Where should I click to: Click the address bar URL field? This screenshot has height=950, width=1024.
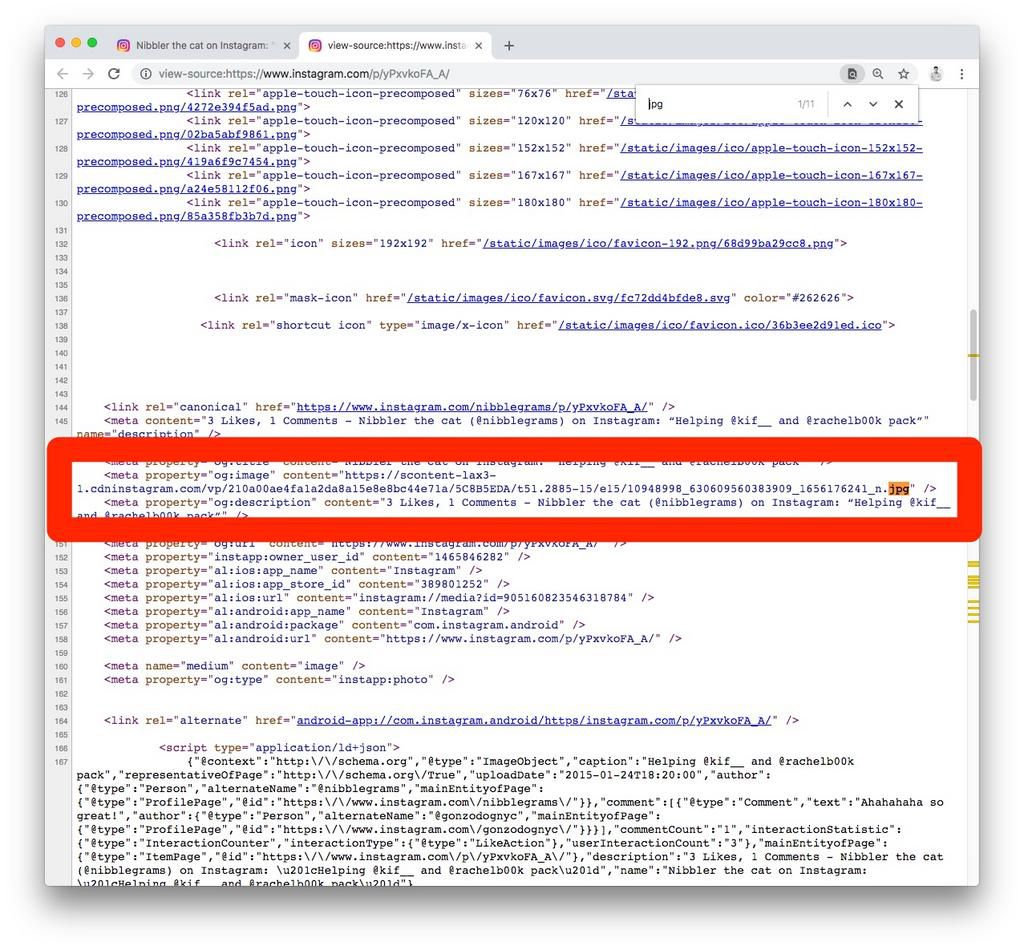pyautogui.click(x=485, y=74)
